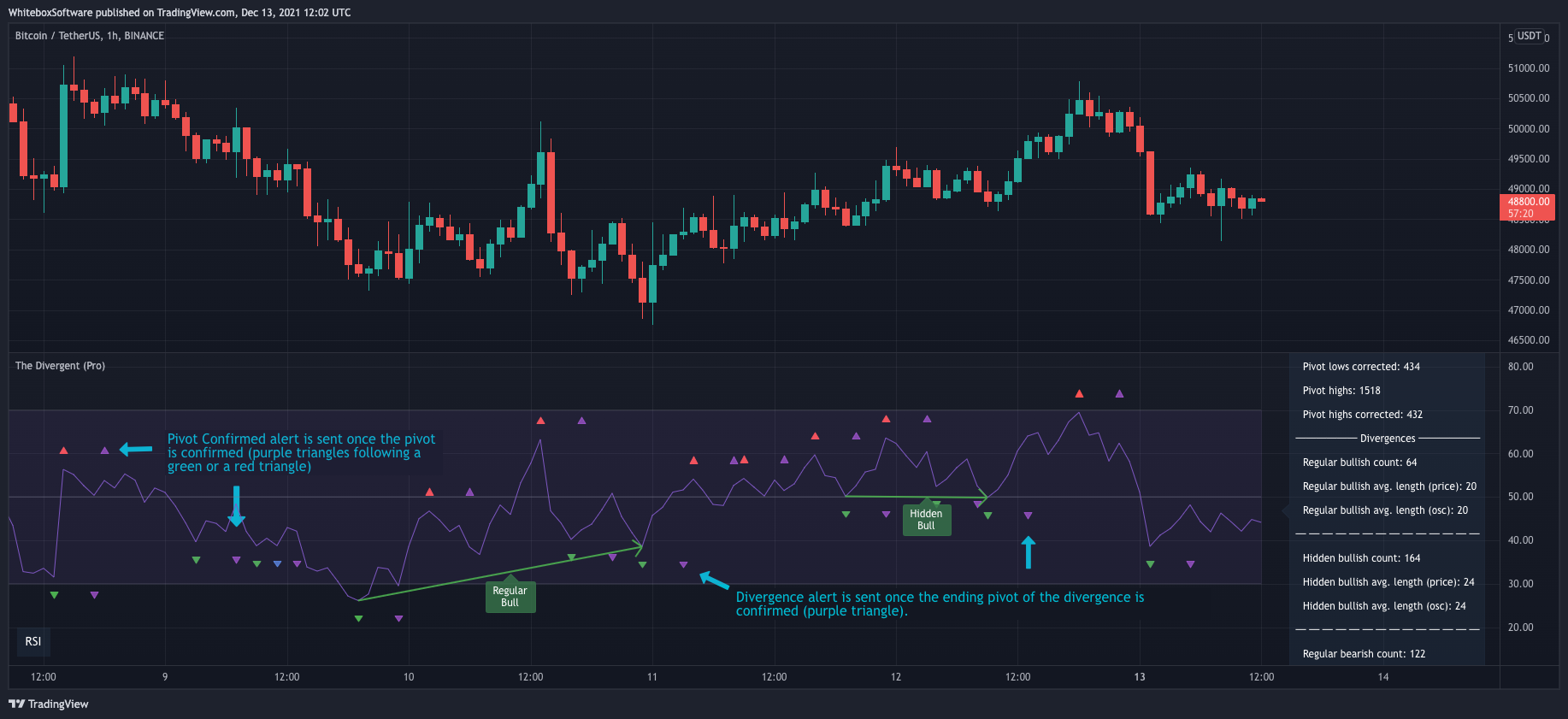
Task: Select the Bitcoin / TetherUS symbol title
Action: [x=89, y=36]
